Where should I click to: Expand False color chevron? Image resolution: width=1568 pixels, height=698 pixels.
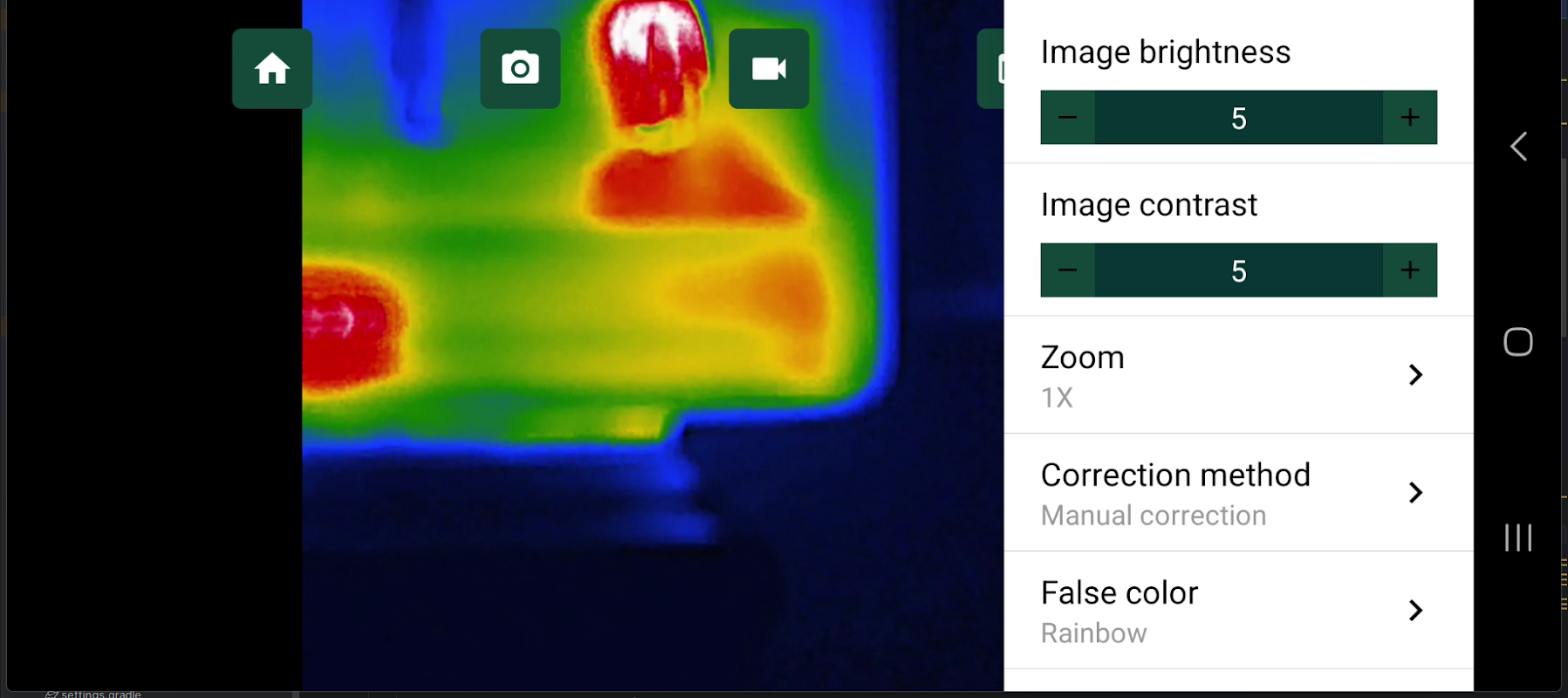point(1415,611)
